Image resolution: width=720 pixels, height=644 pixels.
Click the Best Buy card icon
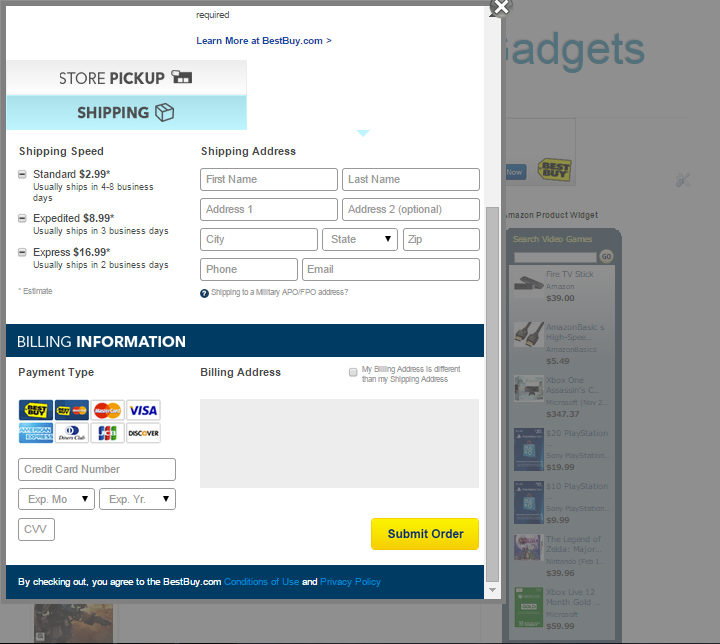point(36,410)
